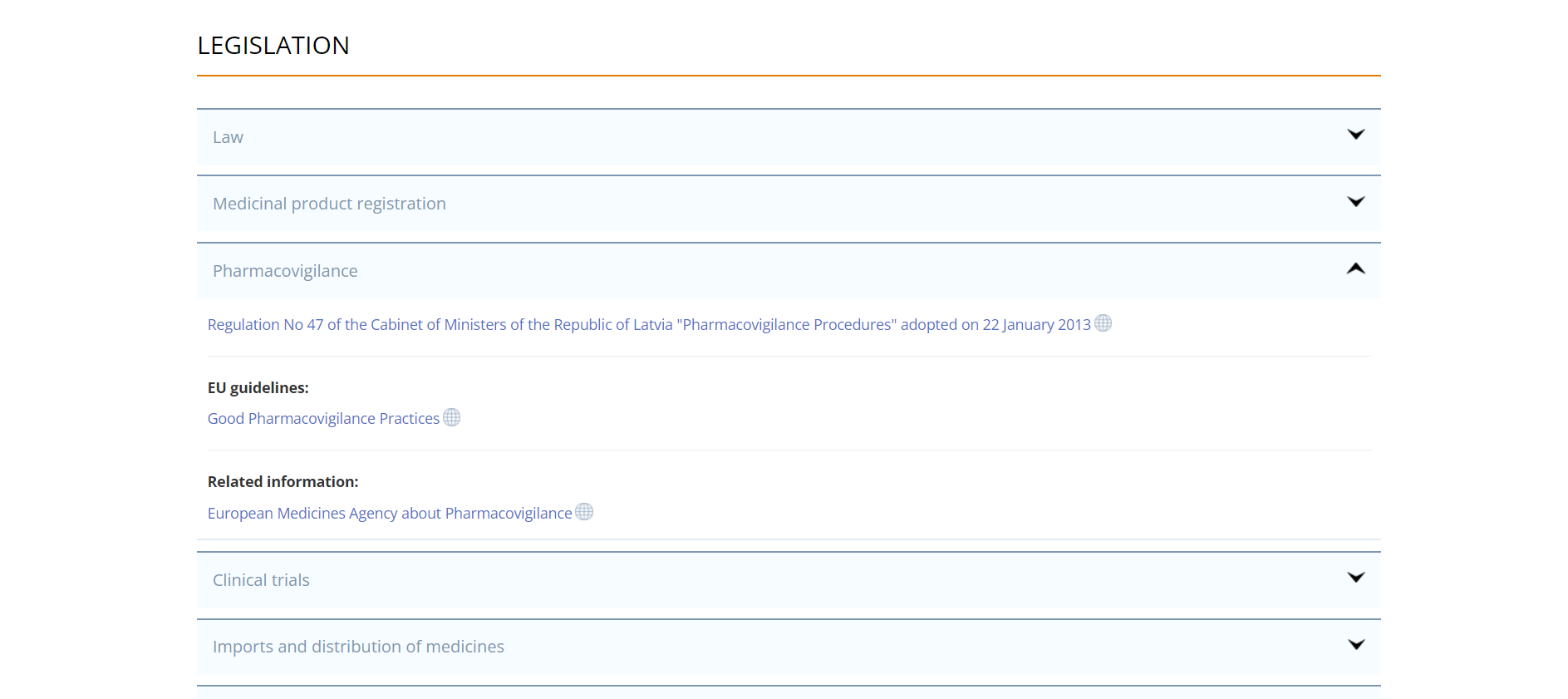Expand the Law section chevron
Image resolution: width=1568 pixels, height=699 pixels.
[x=1355, y=135]
